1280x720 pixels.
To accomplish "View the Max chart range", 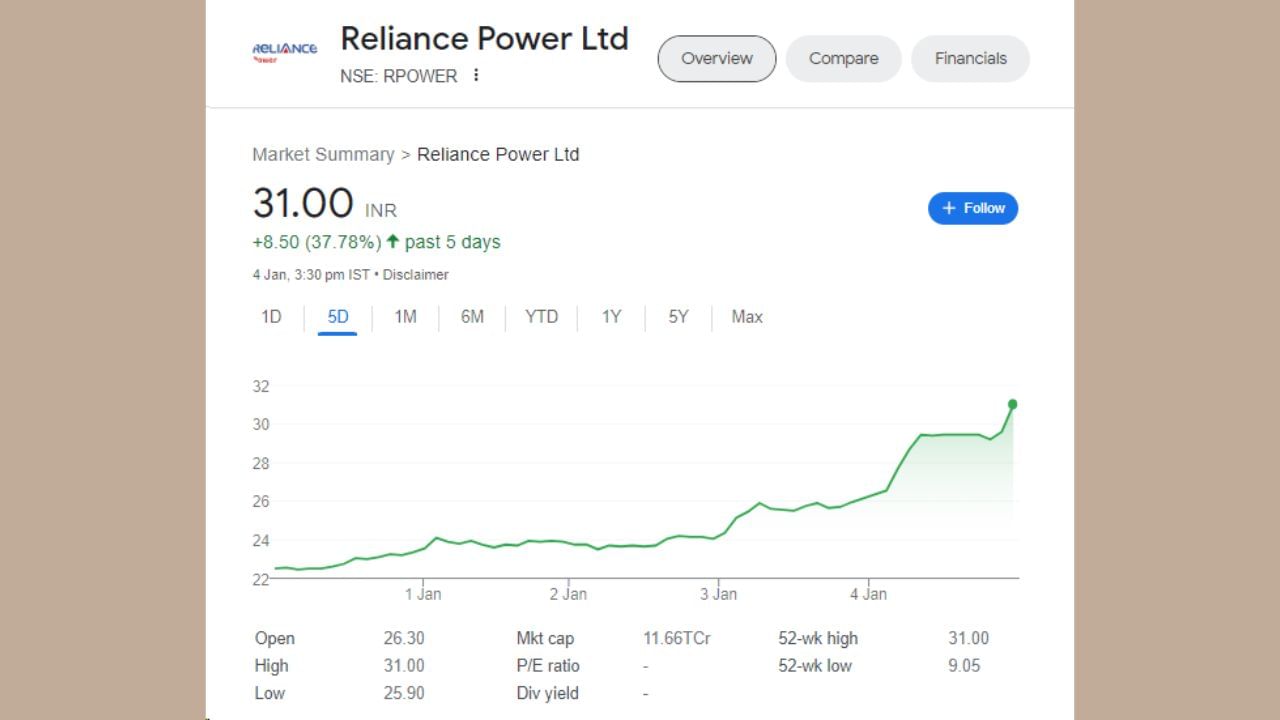I will pyautogui.click(x=747, y=317).
